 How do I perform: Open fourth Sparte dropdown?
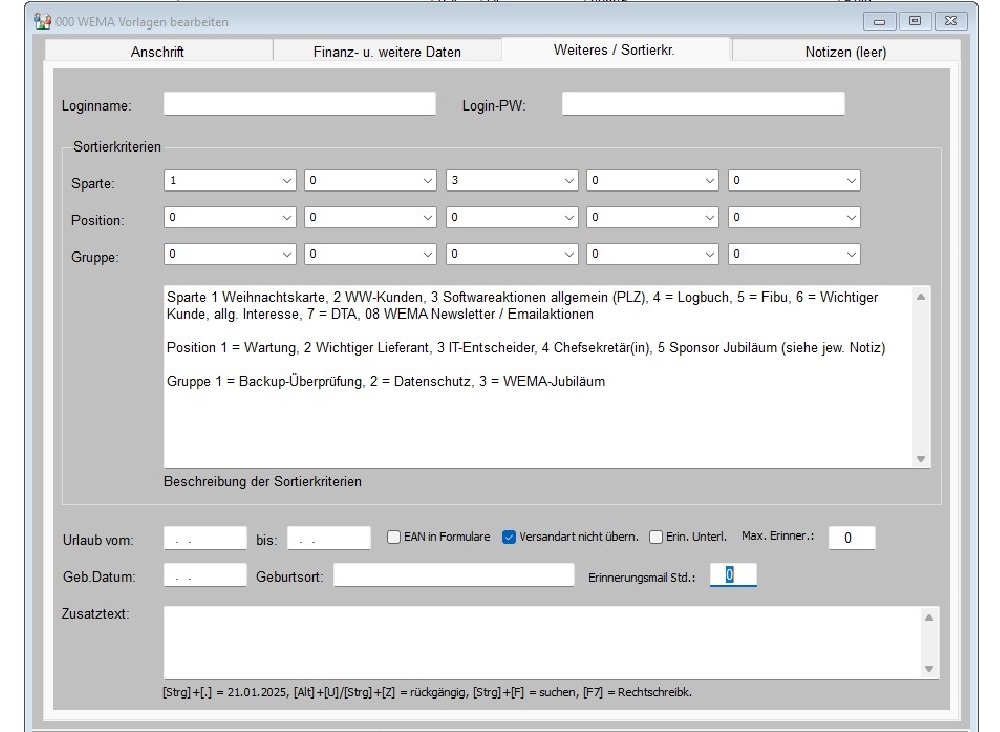(x=652, y=180)
